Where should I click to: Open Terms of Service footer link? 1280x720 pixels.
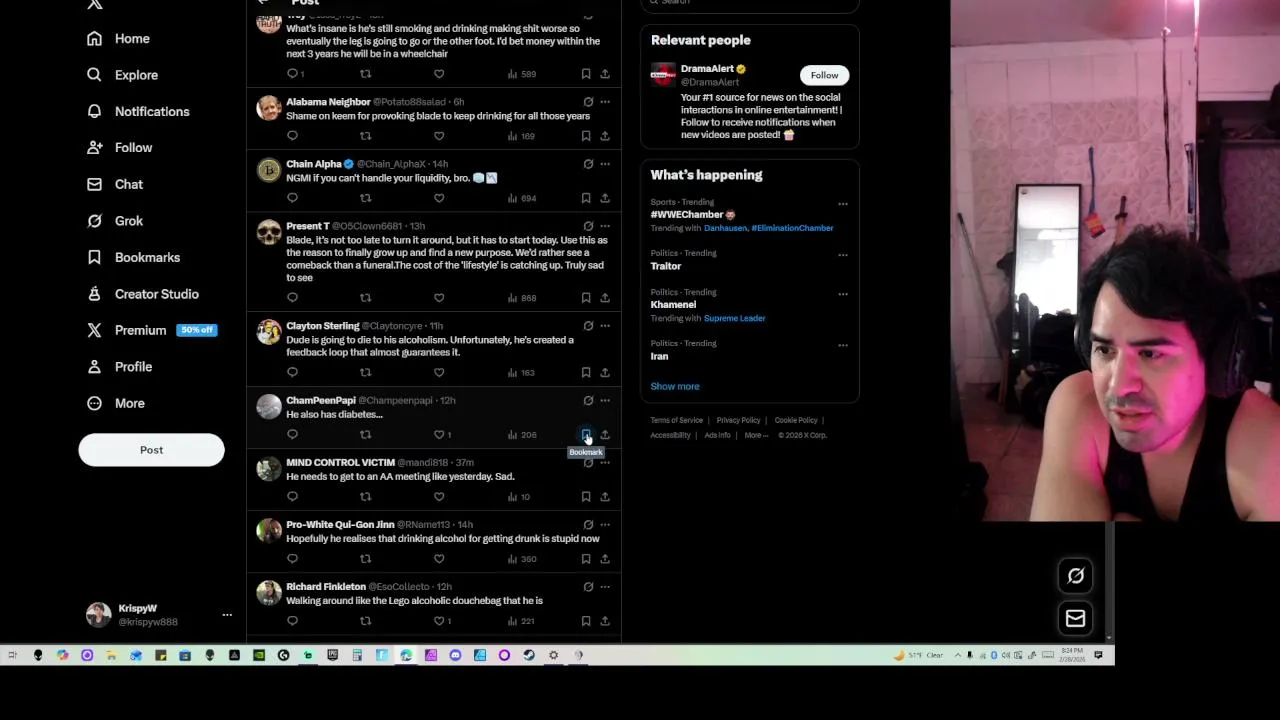677,420
